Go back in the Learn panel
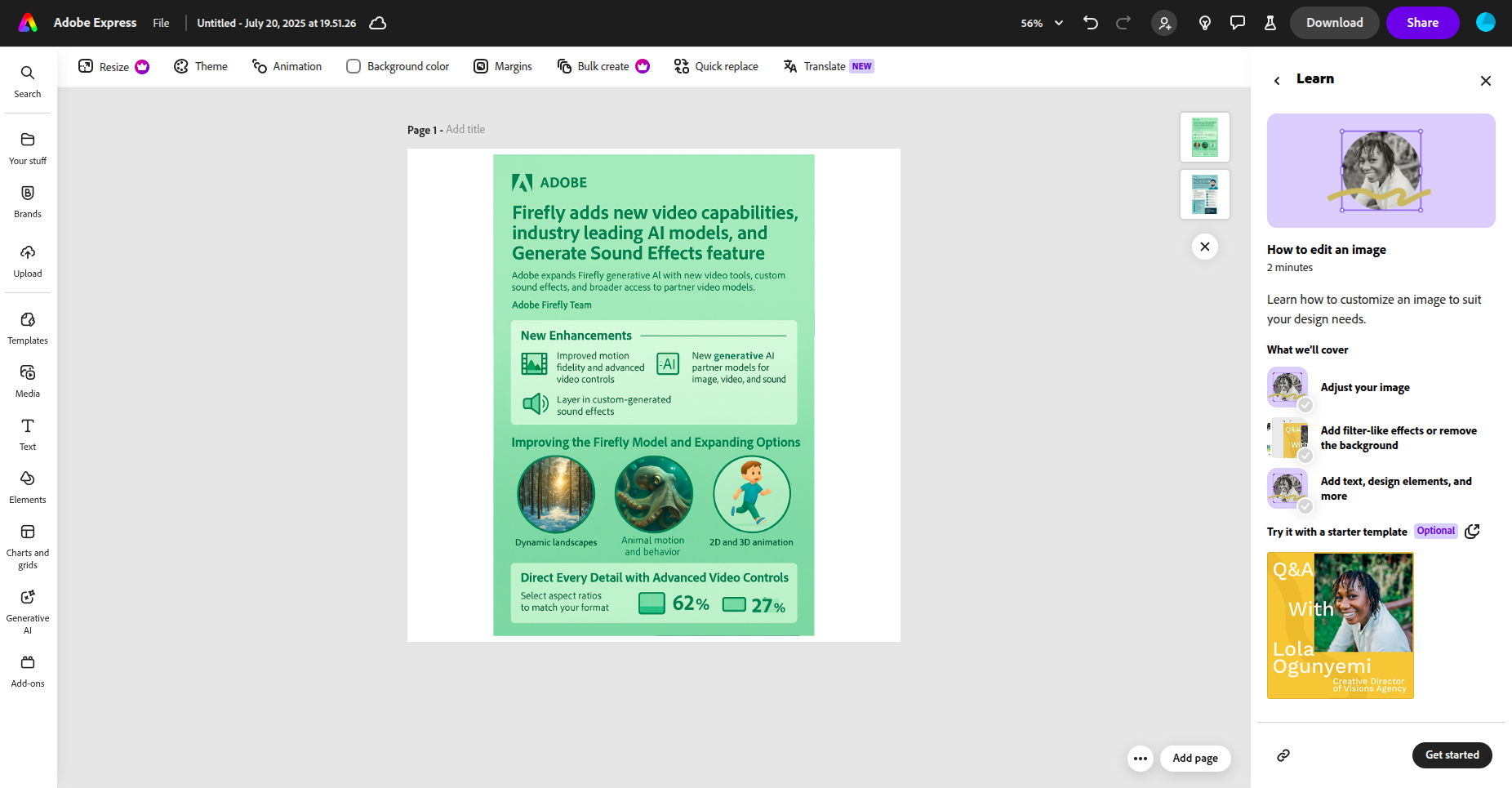 click(1277, 80)
